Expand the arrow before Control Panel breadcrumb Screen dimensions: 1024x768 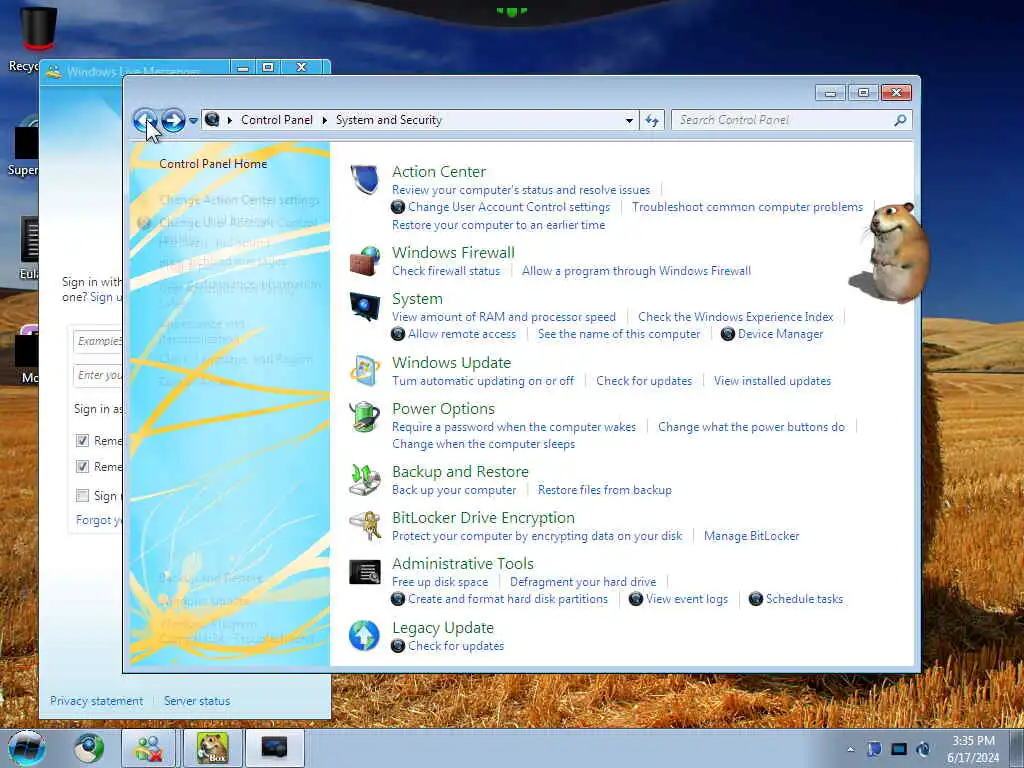[x=230, y=120]
